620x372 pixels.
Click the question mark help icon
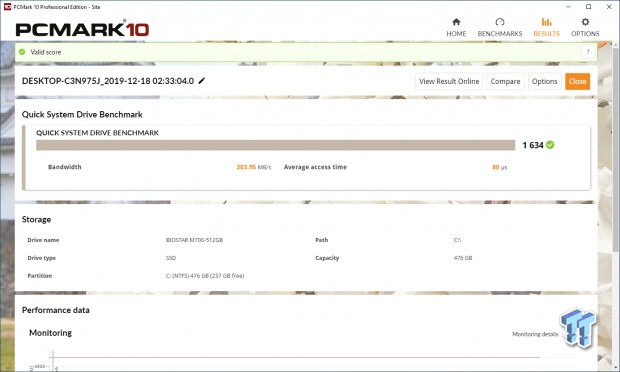pyautogui.click(x=588, y=52)
